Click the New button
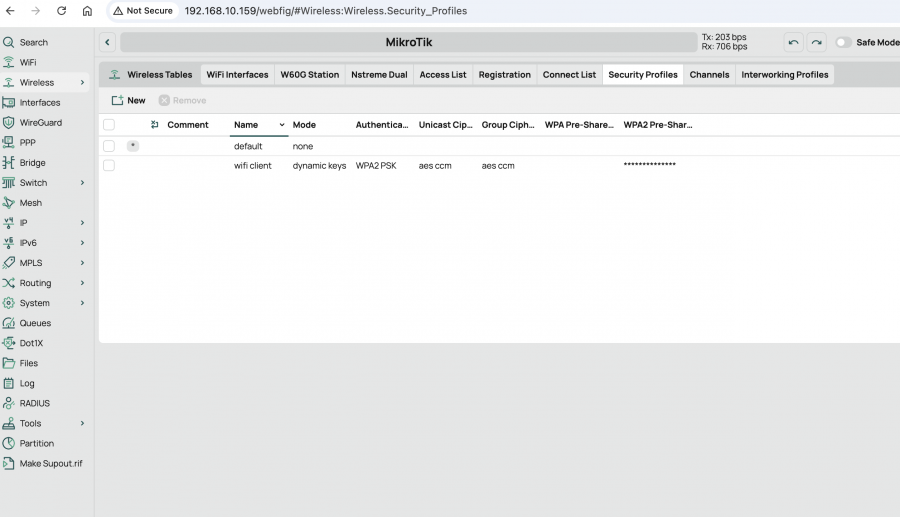This screenshot has width=900, height=517. (128, 100)
